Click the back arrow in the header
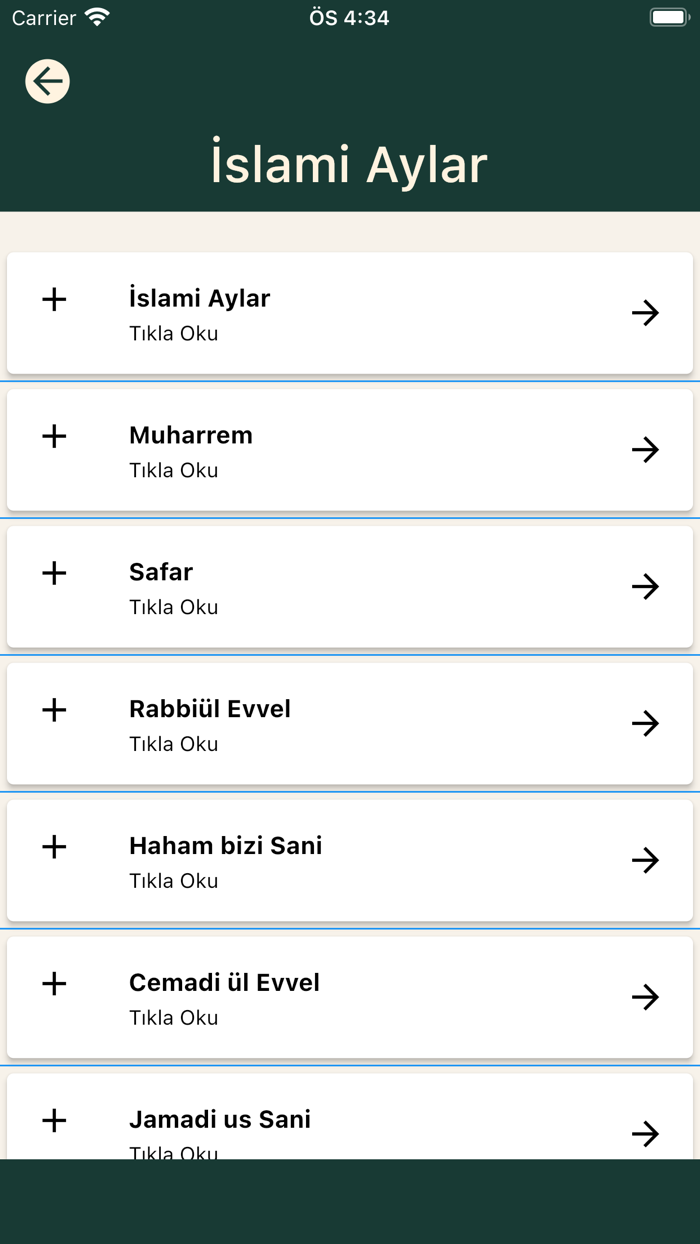The image size is (700, 1244). 47,81
